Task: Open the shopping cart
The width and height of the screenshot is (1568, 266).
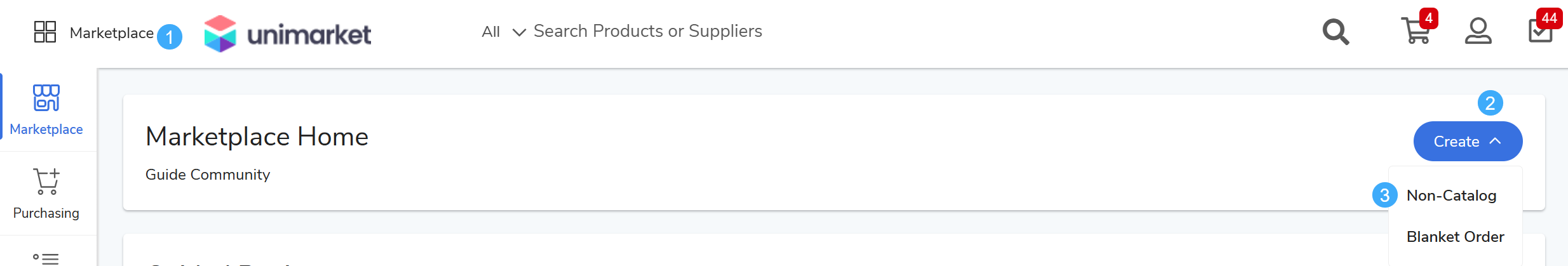Action: click(1416, 30)
